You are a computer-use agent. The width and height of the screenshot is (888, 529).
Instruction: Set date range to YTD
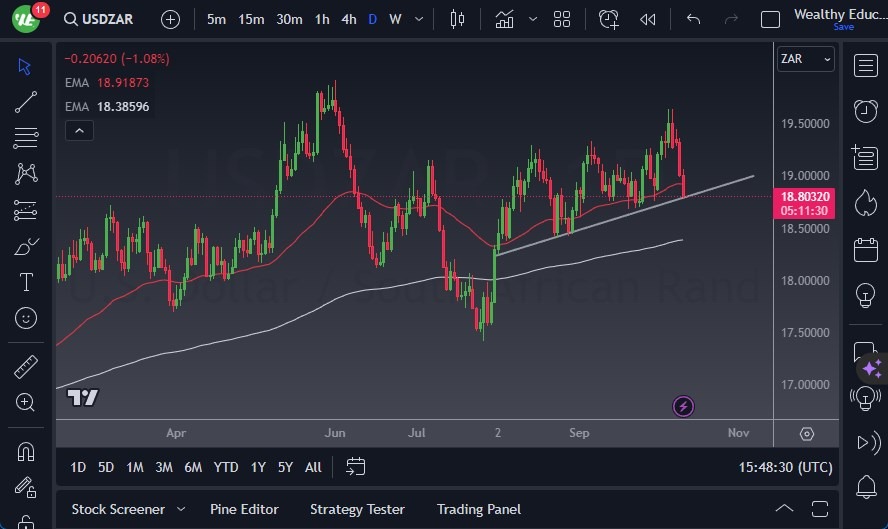point(226,467)
